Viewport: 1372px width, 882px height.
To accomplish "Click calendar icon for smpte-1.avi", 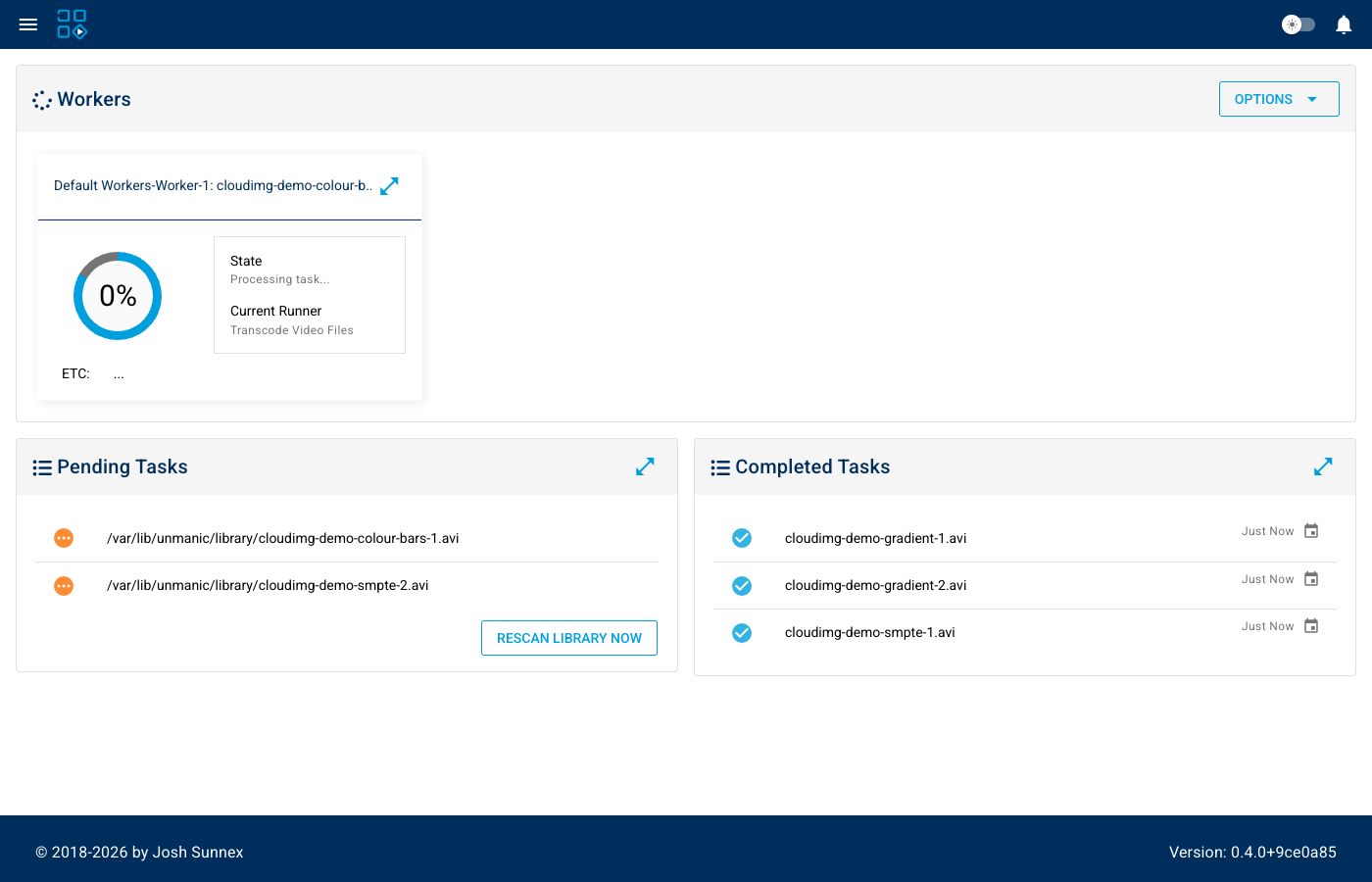I will click(x=1311, y=626).
